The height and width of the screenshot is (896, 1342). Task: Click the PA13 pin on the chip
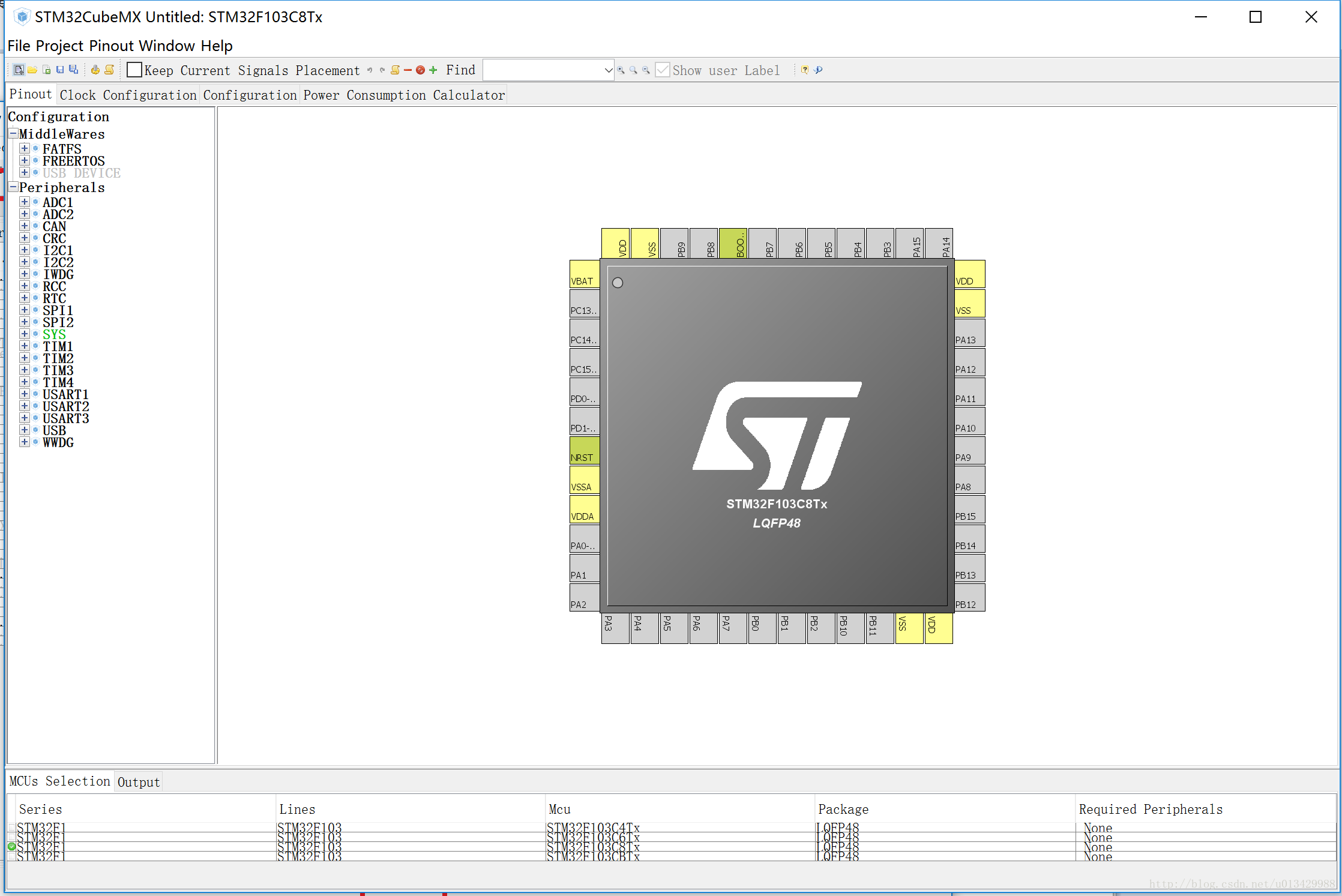click(969, 333)
